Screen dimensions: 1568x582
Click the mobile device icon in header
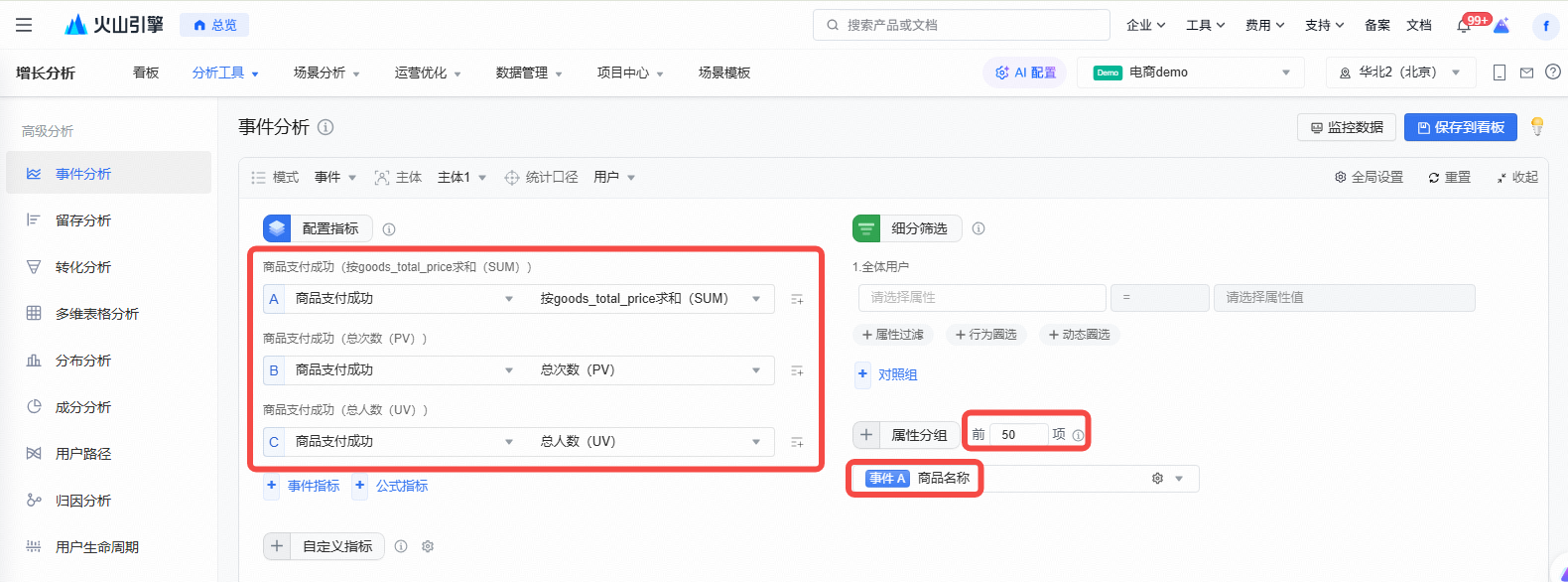coord(1500,73)
